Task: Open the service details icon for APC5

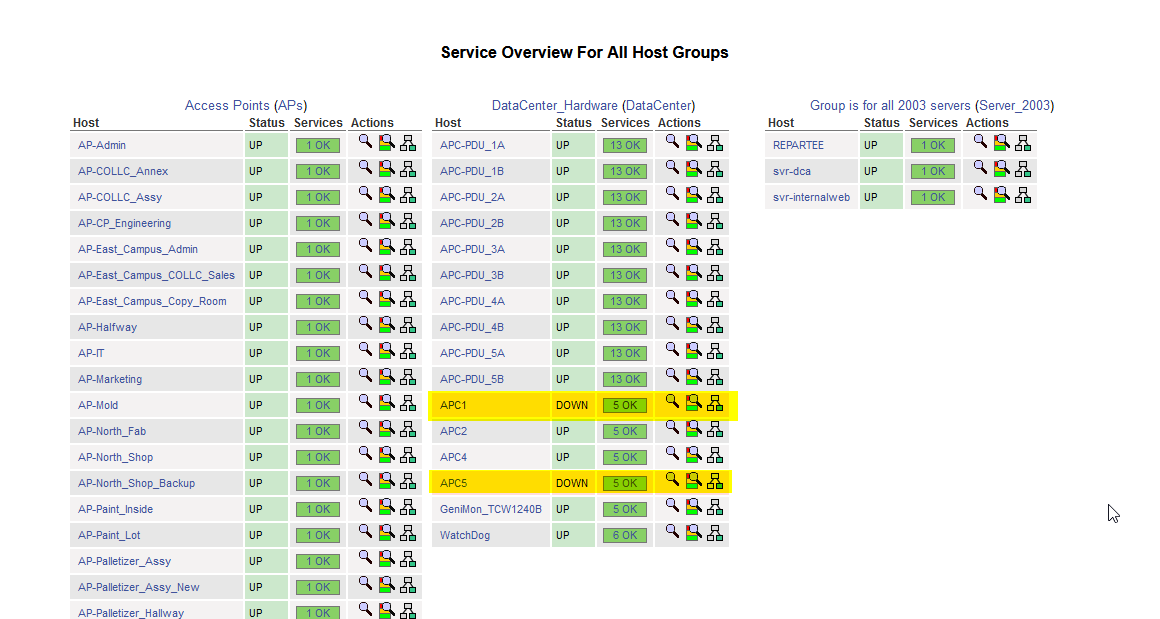Action: (x=693, y=481)
